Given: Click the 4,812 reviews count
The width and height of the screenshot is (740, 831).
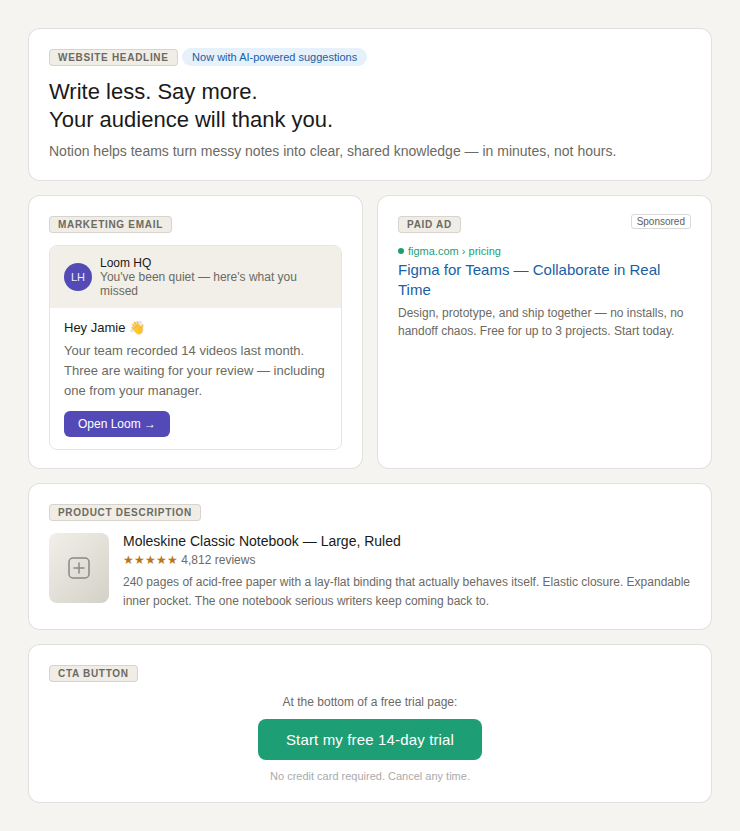Looking at the screenshot, I should (218, 560).
